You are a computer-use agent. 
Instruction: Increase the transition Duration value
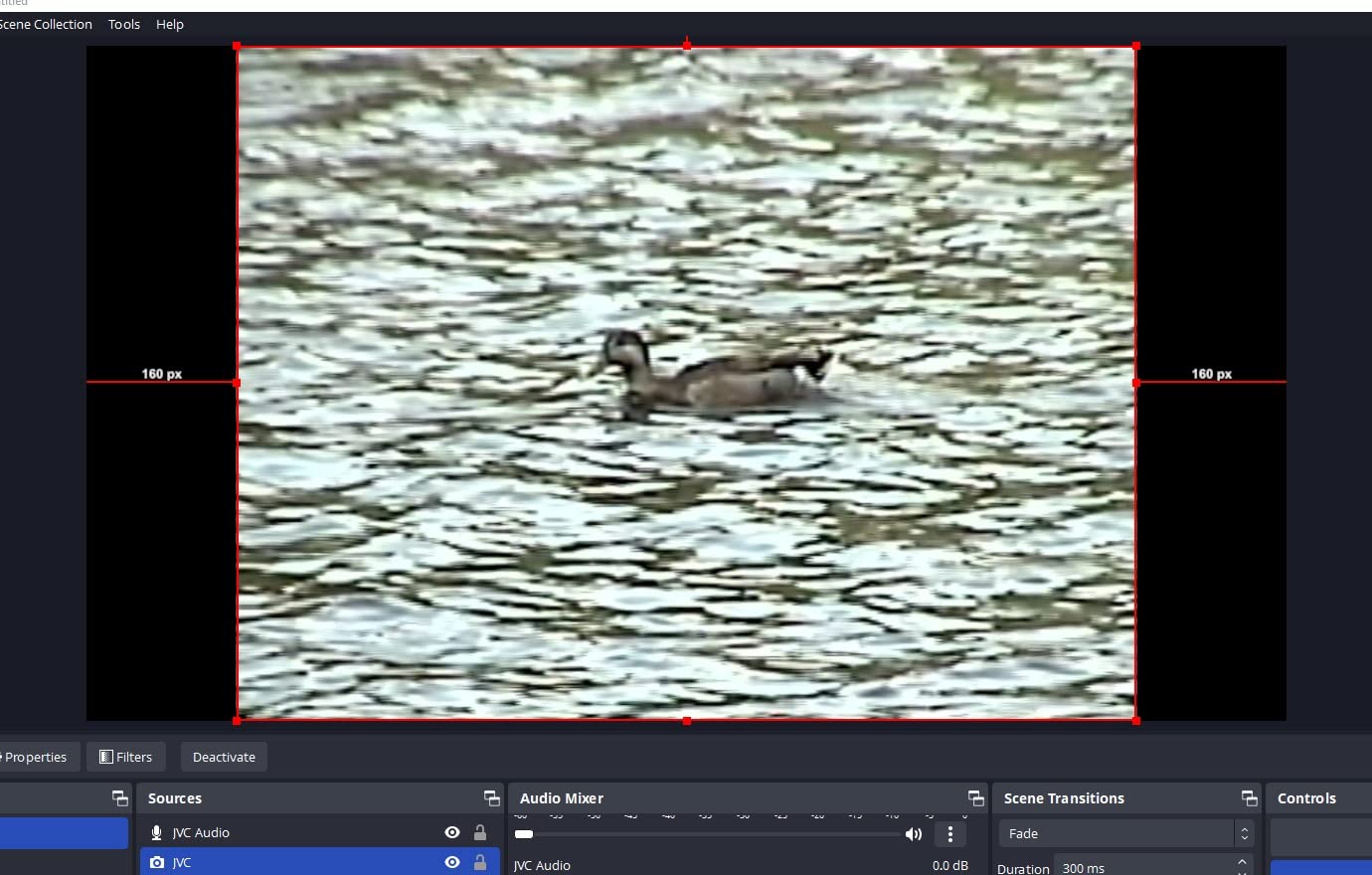point(1242,862)
